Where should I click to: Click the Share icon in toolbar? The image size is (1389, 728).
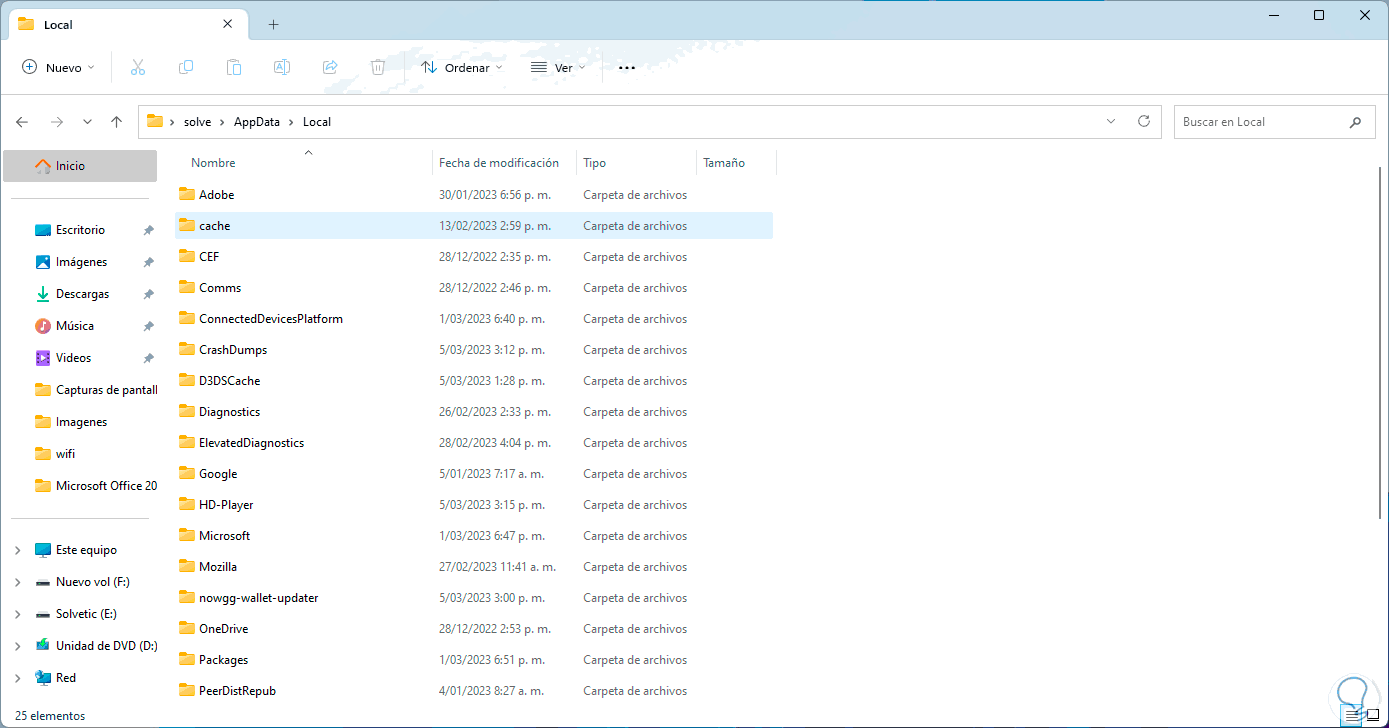[330, 68]
